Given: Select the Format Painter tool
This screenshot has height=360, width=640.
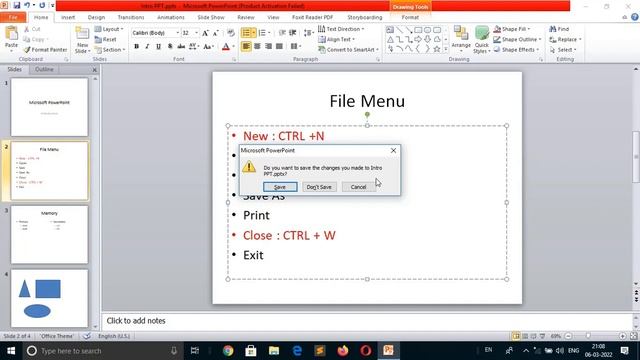Looking at the screenshot, I should 45,49.
